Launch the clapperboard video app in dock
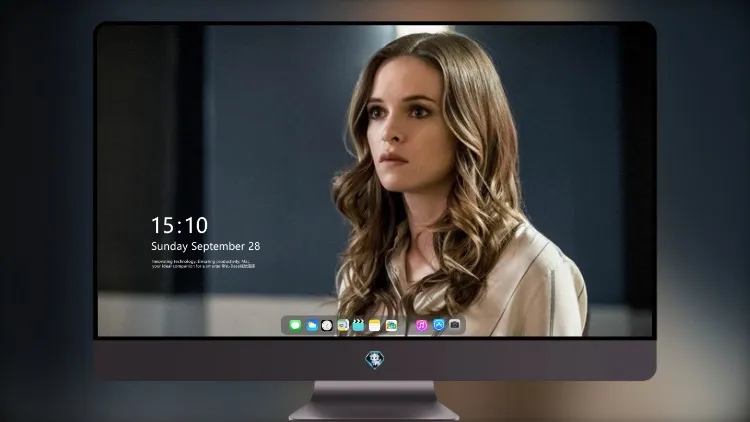 (x=358, y=326)
